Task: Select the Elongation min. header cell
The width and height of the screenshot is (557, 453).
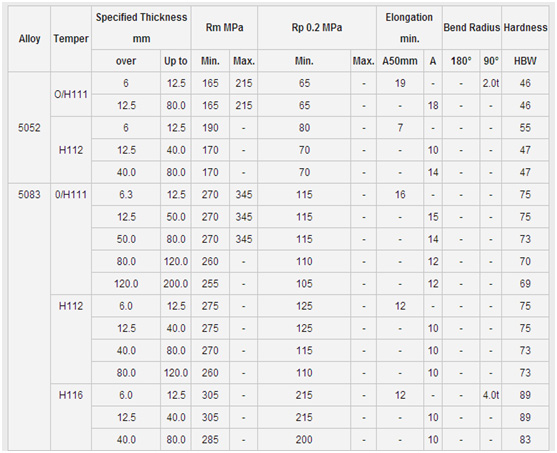Action: coord(409,27)
